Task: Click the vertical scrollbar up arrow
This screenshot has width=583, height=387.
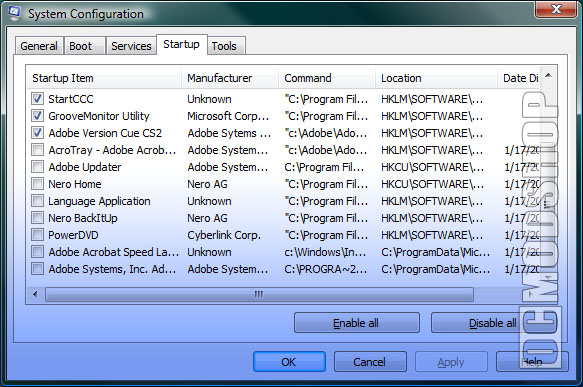Action: (548, 76)
